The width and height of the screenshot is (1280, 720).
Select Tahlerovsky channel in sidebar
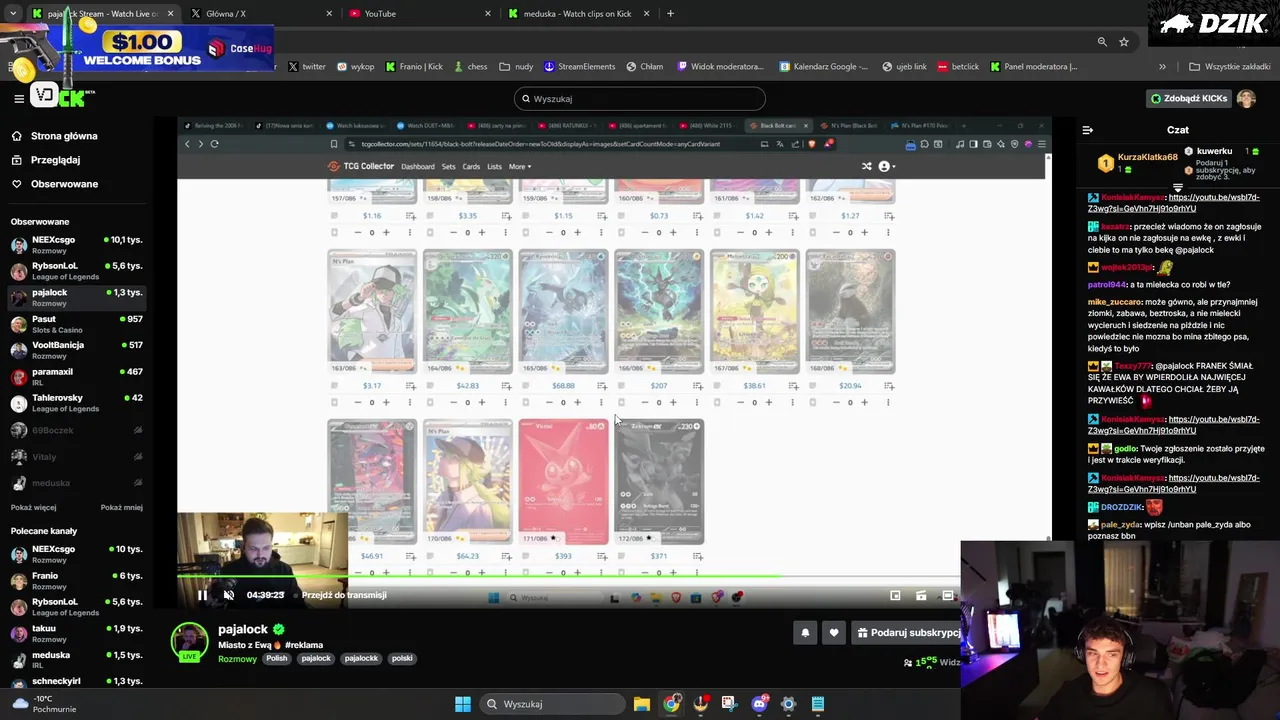tap(76, 403)
